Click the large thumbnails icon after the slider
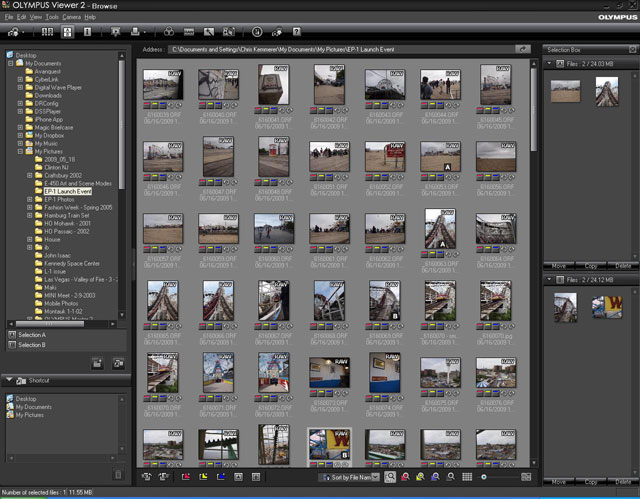 coord(526,477)
